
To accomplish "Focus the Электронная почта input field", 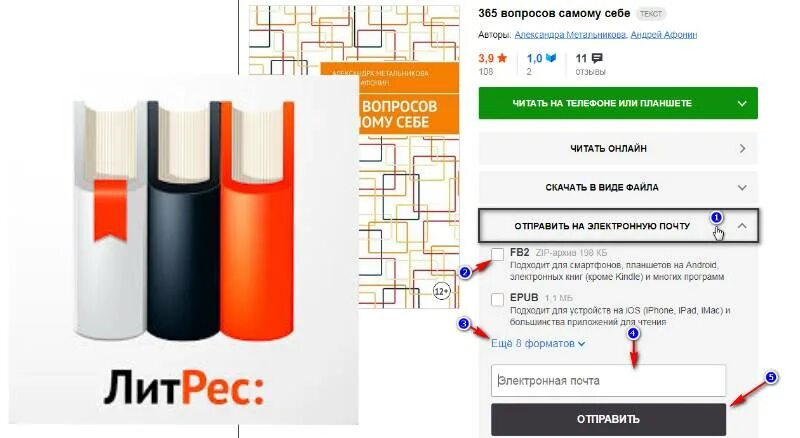I will [x=608, y=380].
